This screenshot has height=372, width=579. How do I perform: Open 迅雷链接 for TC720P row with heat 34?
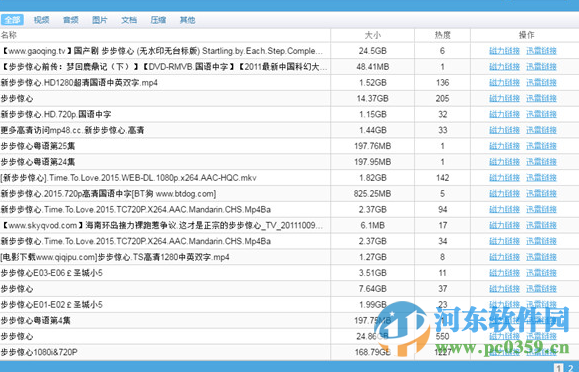541,242
